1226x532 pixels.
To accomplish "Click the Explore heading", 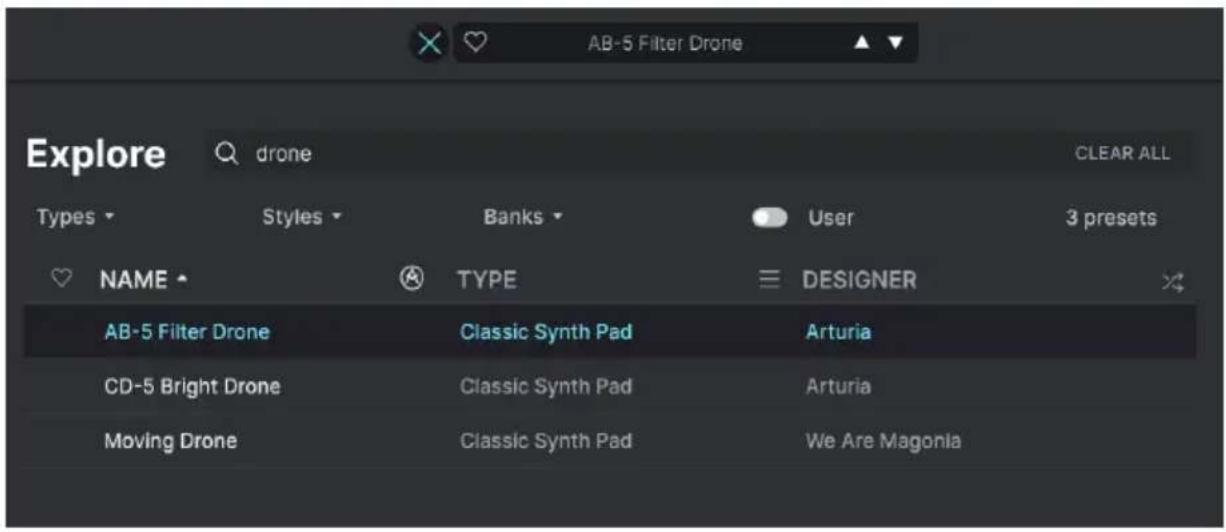I will click(x=96, y=154).
